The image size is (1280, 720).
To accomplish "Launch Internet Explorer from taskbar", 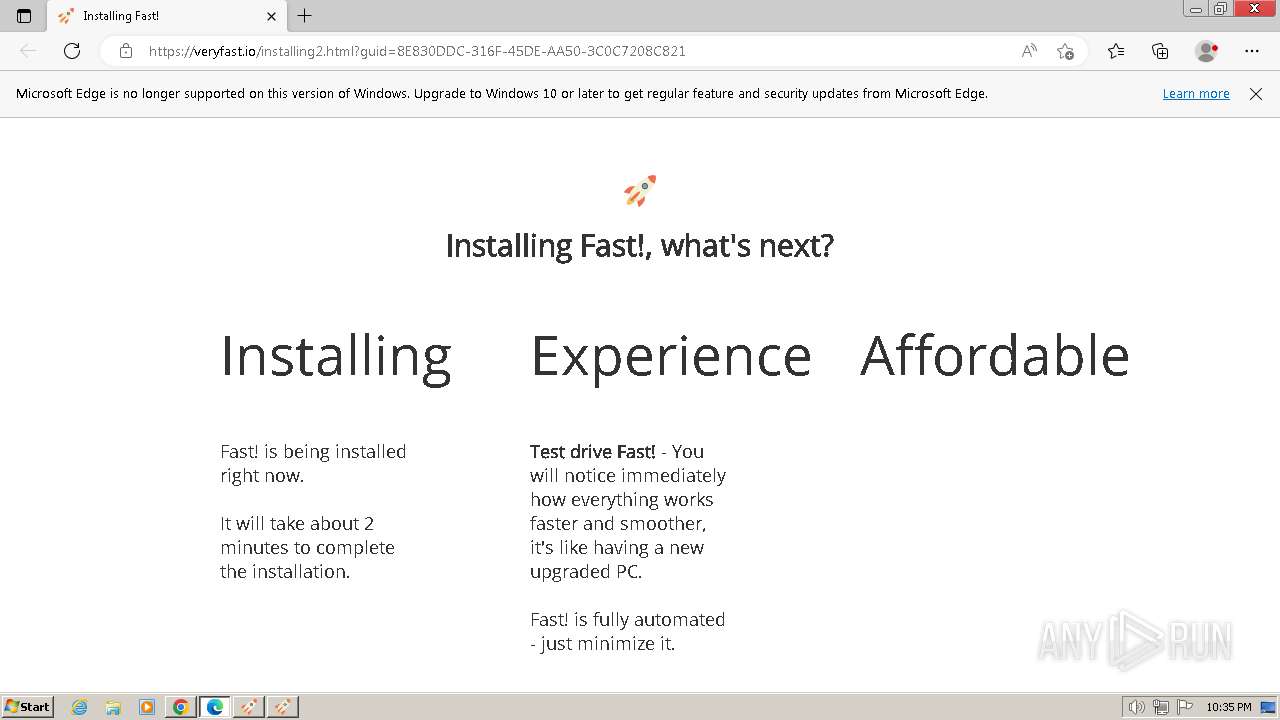I will pyautogui.click(x=79, y=707).
